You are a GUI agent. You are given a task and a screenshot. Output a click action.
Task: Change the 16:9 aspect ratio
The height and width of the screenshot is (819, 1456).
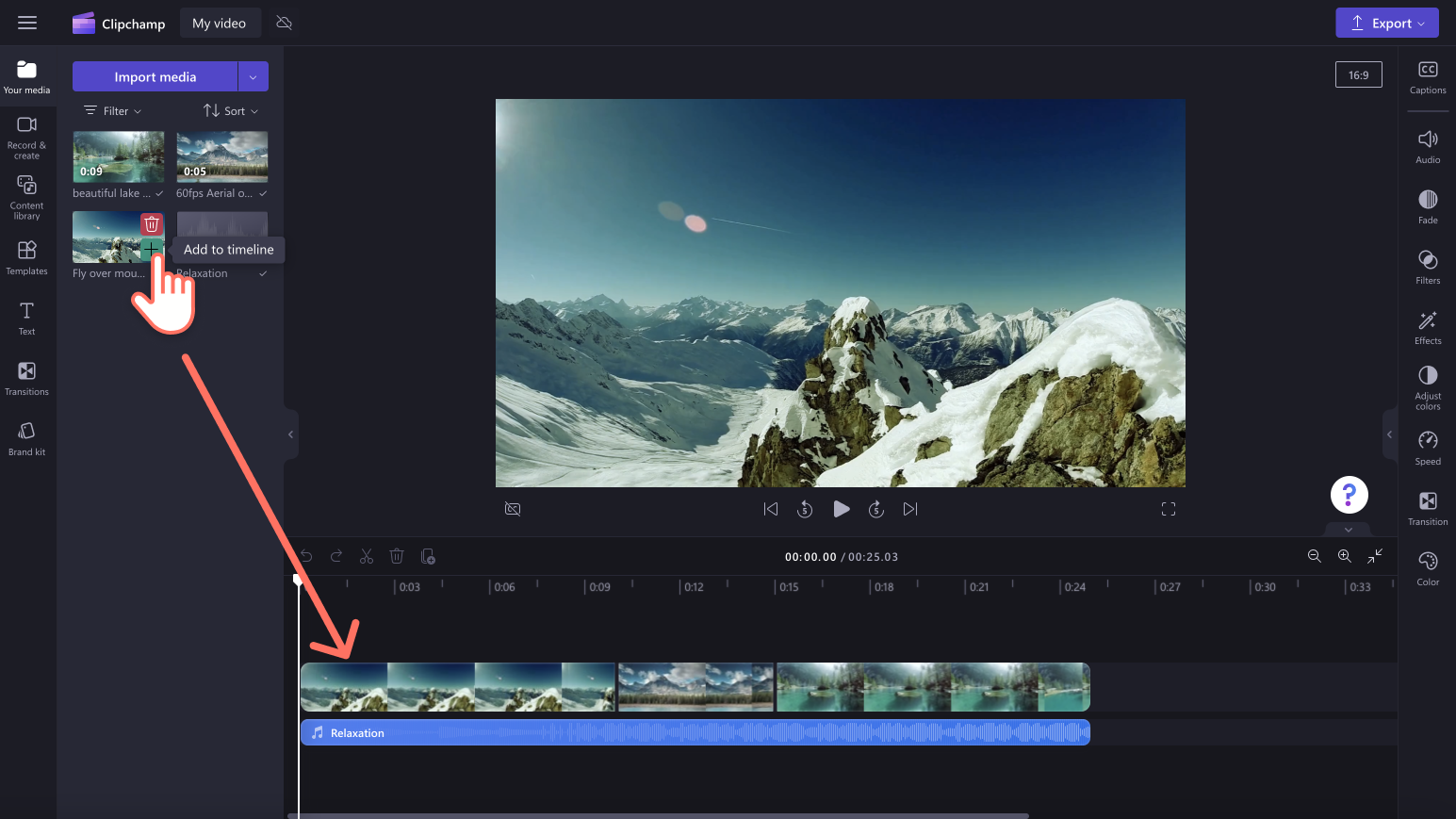click(x=1358, y=74)
